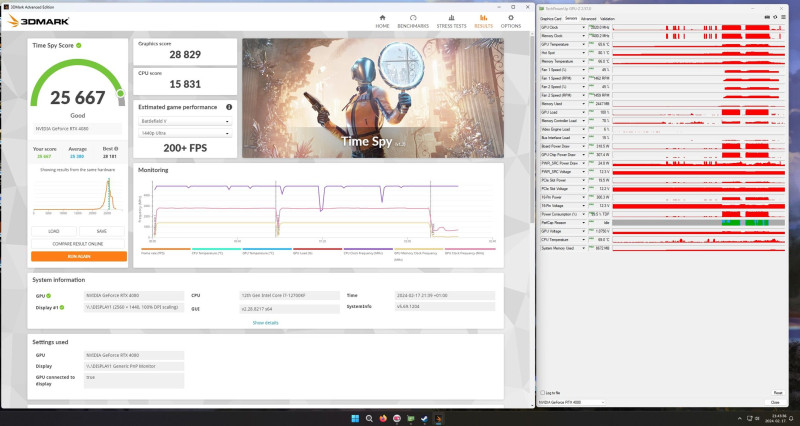The height and width of the screenshot is (426, 800).
Task: Open the GPU Load sensor dropdown arrow
Action: [x=584, y=112]
